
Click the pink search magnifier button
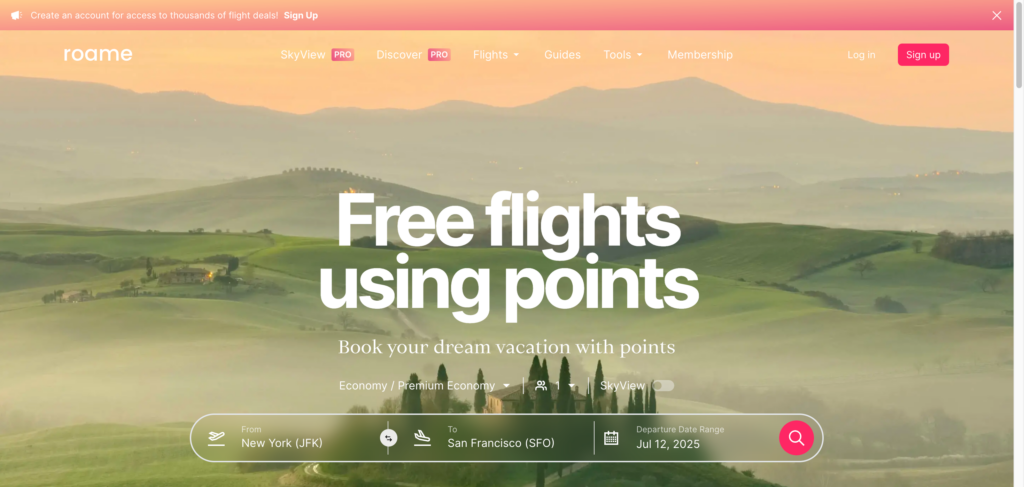click(796, 438)
